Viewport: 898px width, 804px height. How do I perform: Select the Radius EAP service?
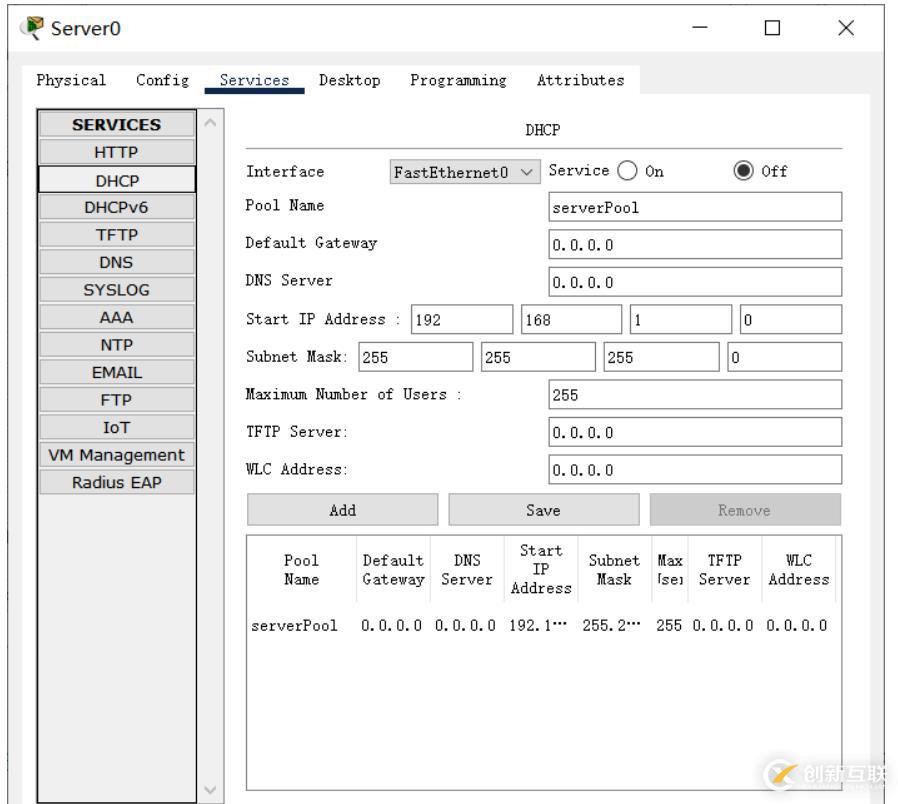pyautogui.click(x=116, y=482)
